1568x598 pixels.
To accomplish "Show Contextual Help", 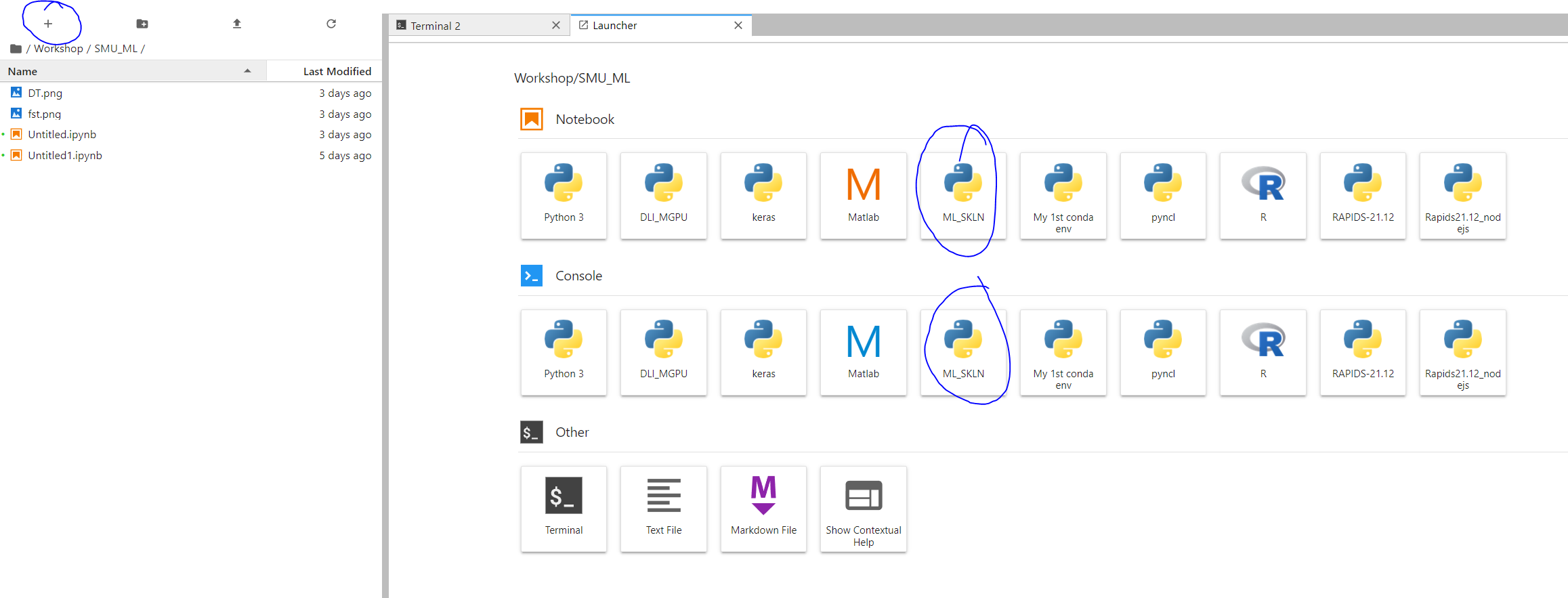I will pyautogui.click(x=864, y=509).
